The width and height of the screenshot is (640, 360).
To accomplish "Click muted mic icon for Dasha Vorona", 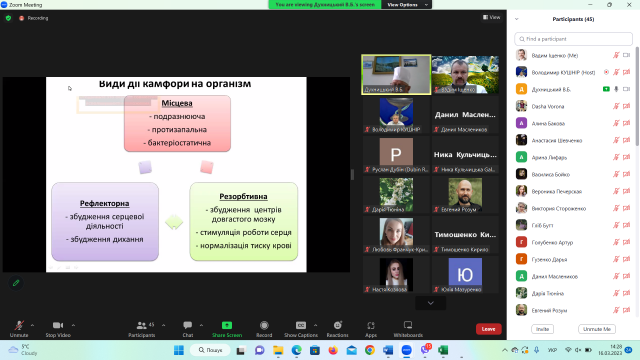I will 616,106.
